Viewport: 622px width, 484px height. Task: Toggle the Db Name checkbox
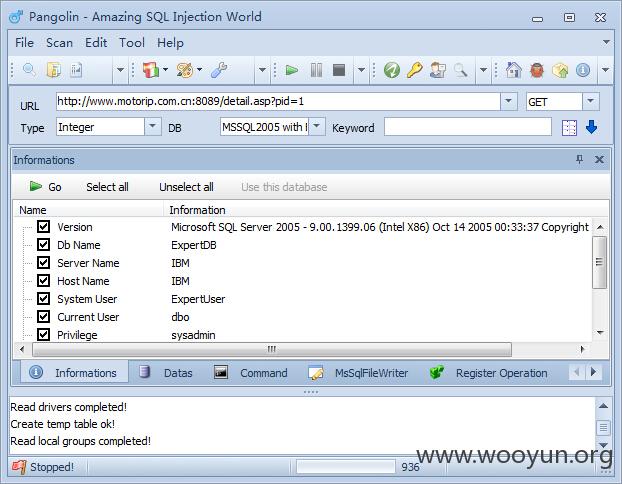[x=43, y=244]
